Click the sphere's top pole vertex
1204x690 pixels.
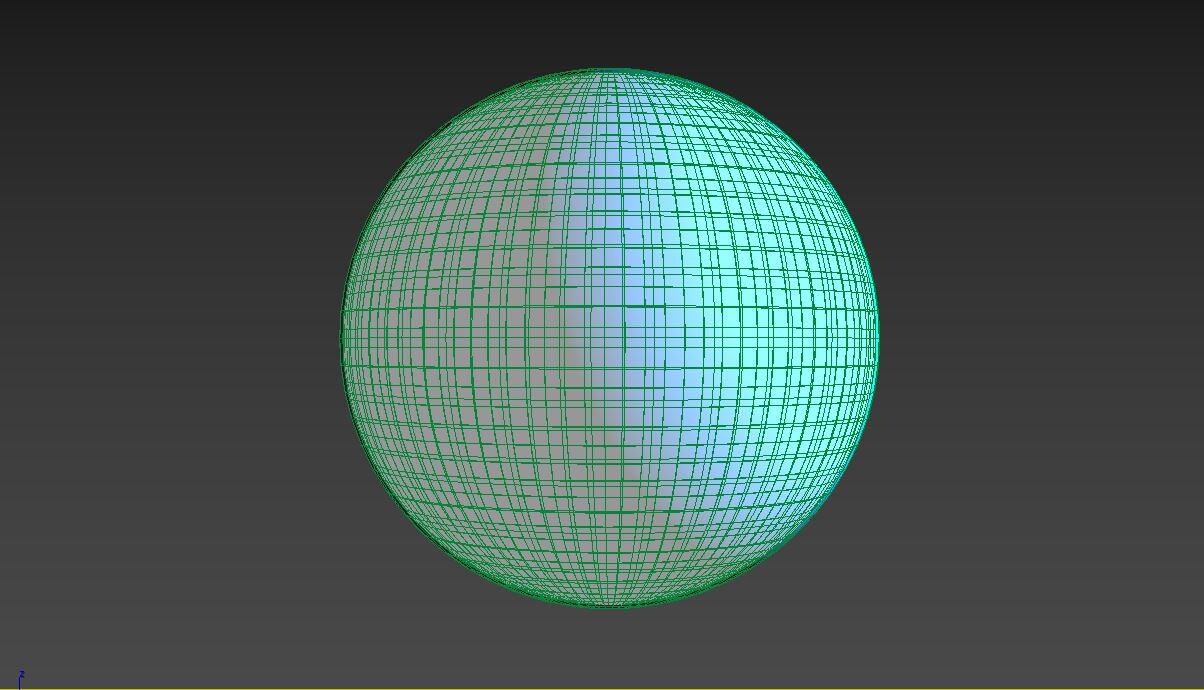[612, 70]
